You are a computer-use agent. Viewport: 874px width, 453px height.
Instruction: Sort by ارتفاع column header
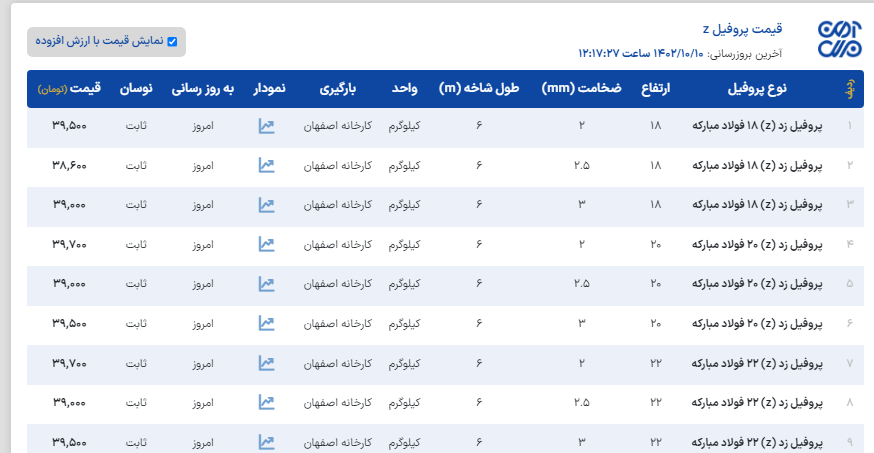pos(655,89)
